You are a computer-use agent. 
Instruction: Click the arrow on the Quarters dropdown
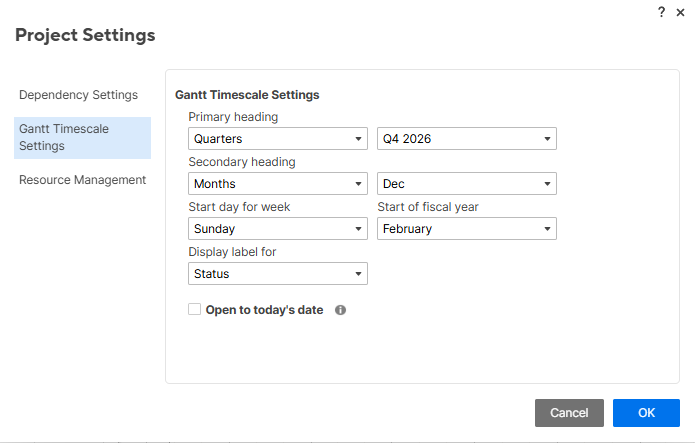pyautogui.click(x=358, y=139)
